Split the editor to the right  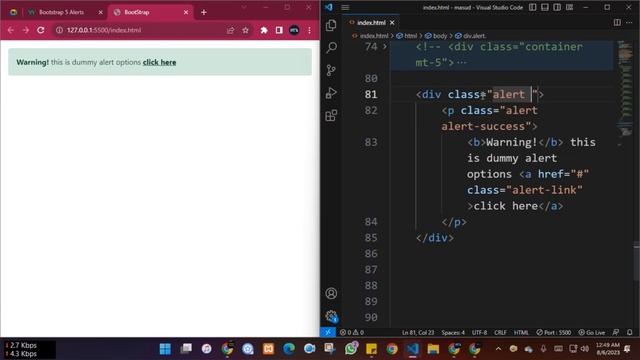[x=617, y=22]
